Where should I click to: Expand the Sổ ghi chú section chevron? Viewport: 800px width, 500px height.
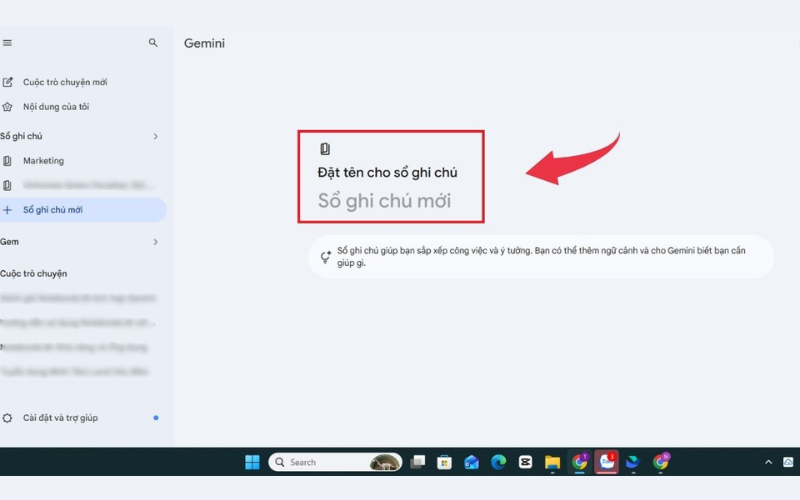[x=156, y=136]
